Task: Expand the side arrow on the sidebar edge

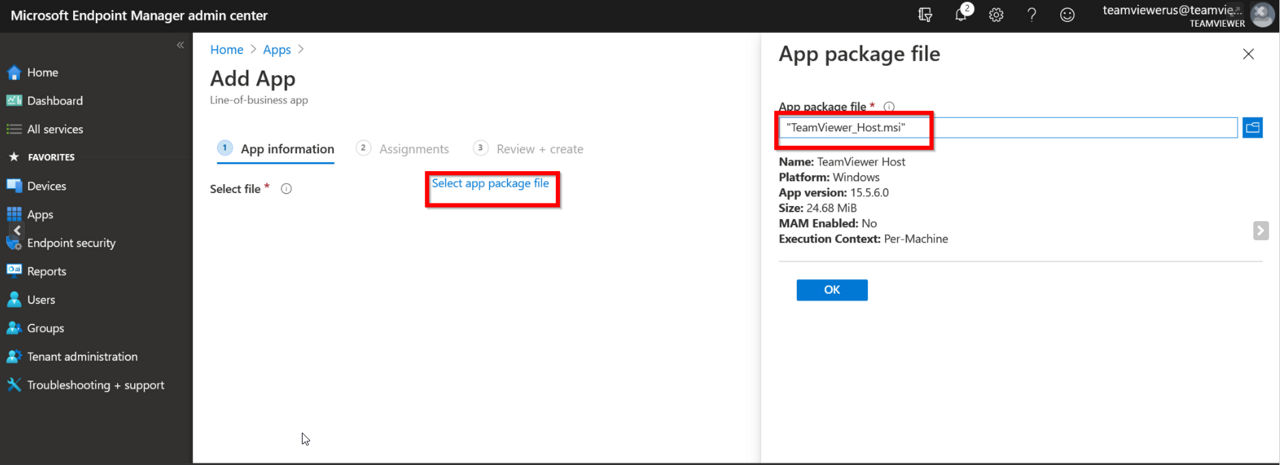Action: pyautogui.click(x=16, y=231)
